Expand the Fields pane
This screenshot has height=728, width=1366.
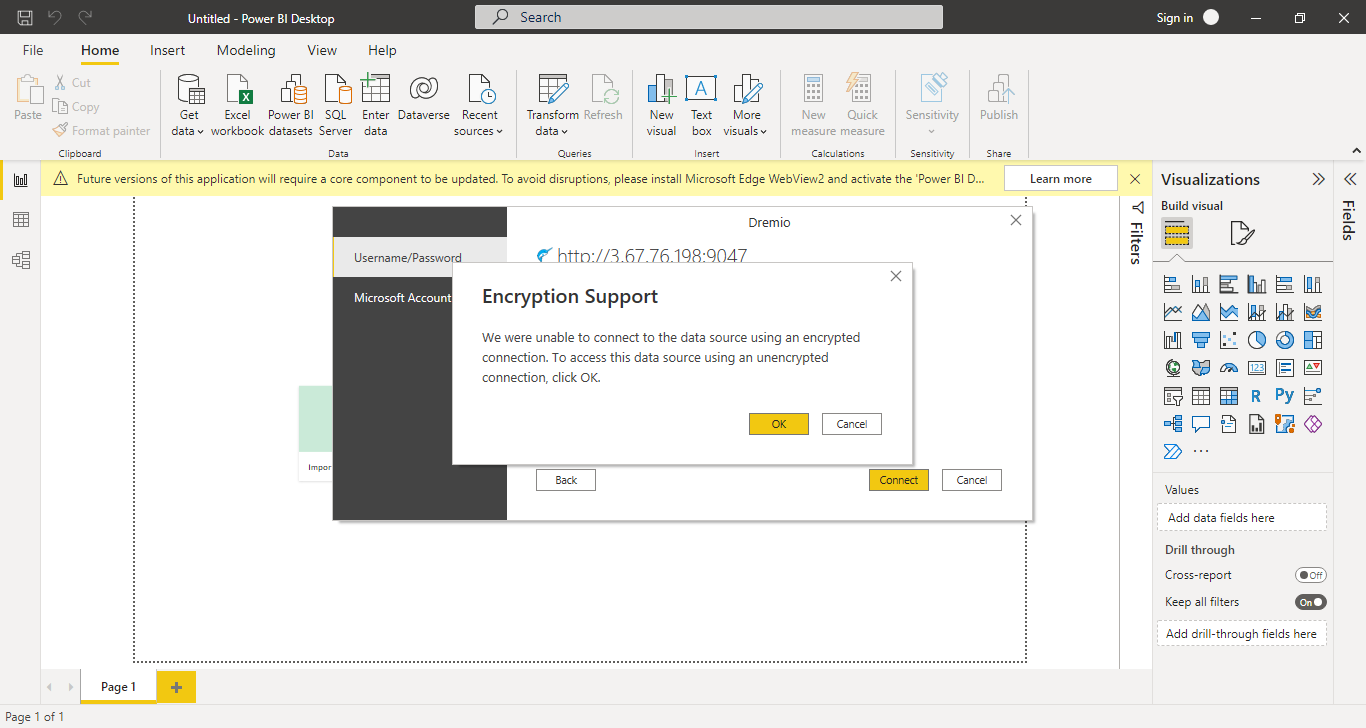1349,180
